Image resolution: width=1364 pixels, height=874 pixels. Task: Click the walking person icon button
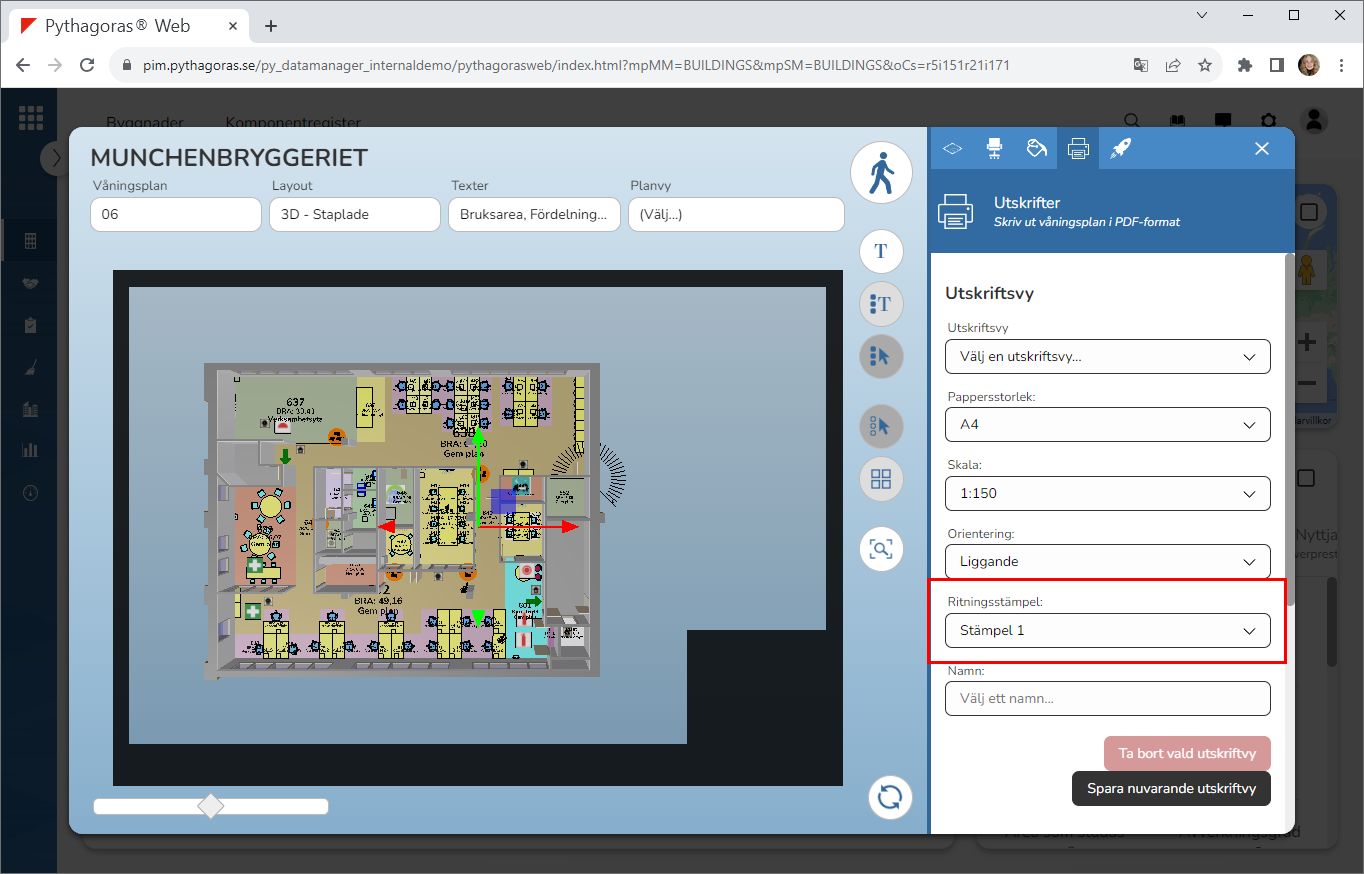(x=881, y=173)
